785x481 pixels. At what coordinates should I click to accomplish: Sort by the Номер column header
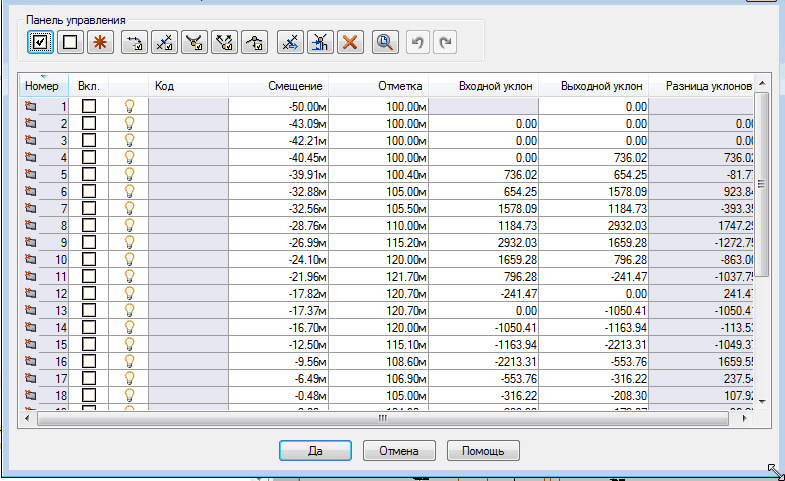pos(43,86)
